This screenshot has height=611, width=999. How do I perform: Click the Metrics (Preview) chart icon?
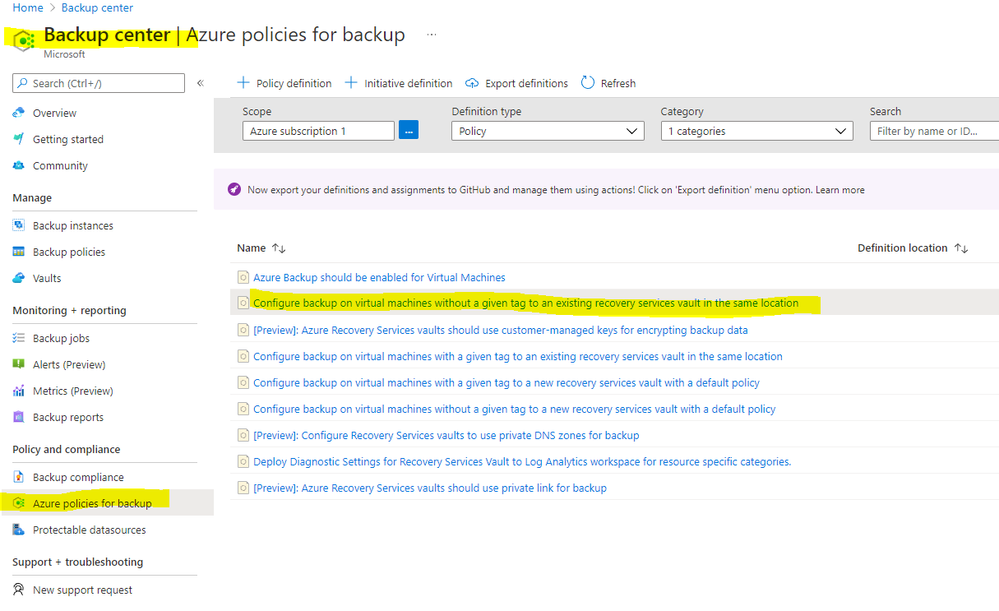point(18,391)
